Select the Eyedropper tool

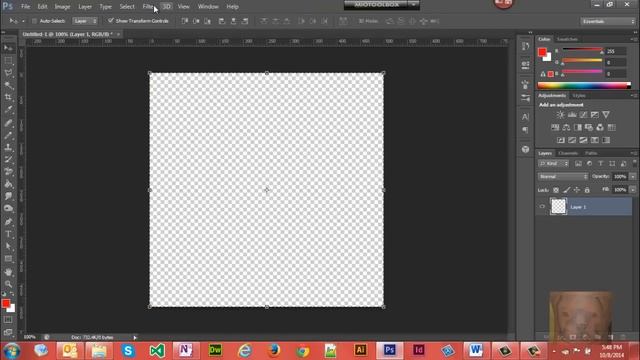tap(8, 109)
